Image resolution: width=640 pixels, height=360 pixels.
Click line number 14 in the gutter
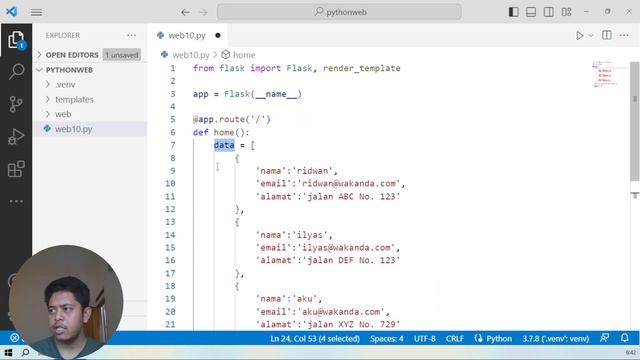point(170,235)
